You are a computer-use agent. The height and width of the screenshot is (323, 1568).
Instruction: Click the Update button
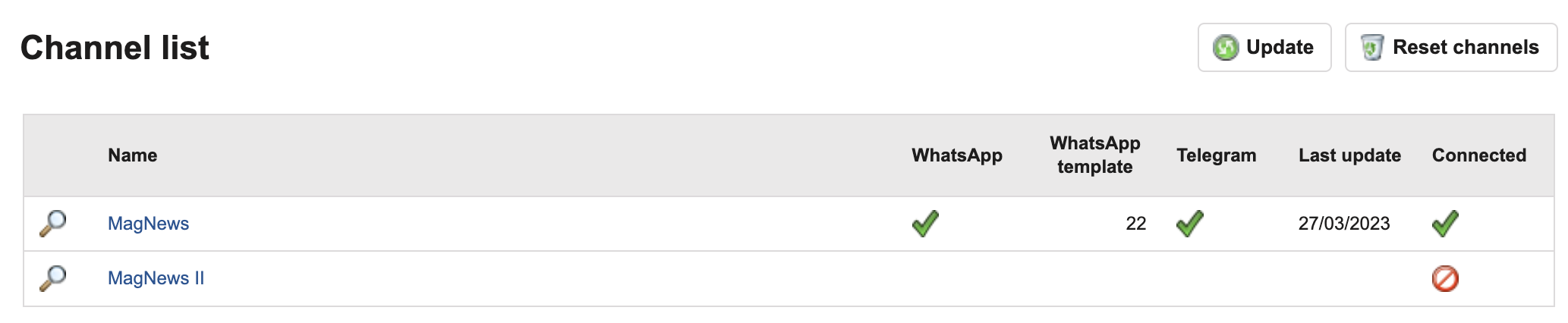tap(1264, 48)
